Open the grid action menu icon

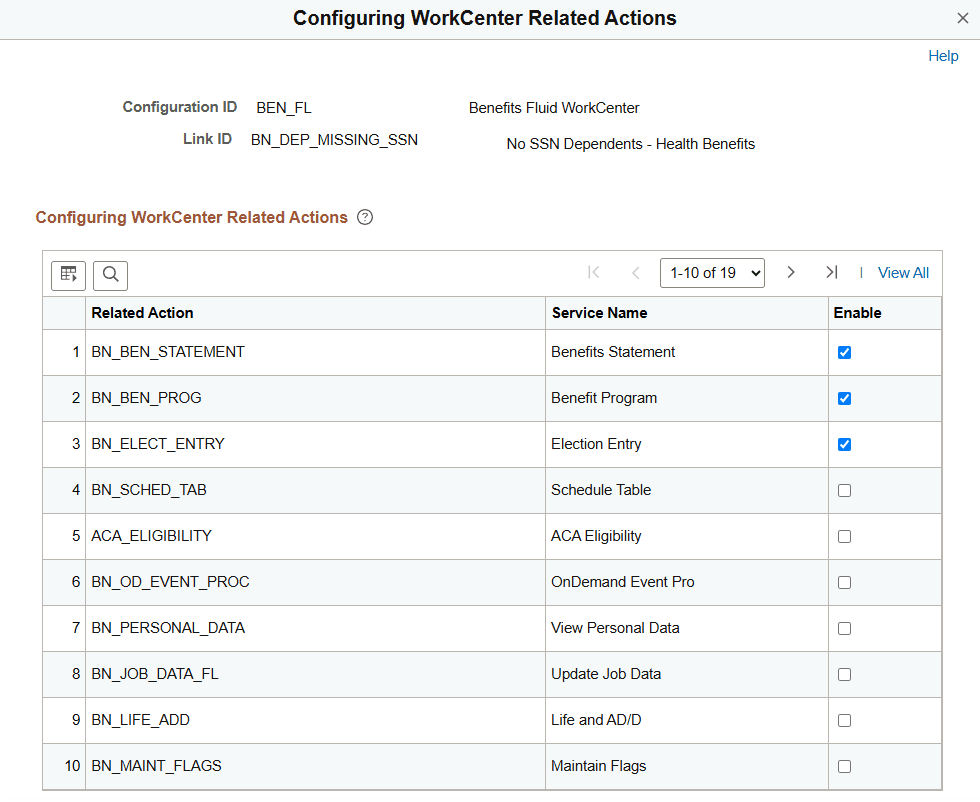point(68,275)
